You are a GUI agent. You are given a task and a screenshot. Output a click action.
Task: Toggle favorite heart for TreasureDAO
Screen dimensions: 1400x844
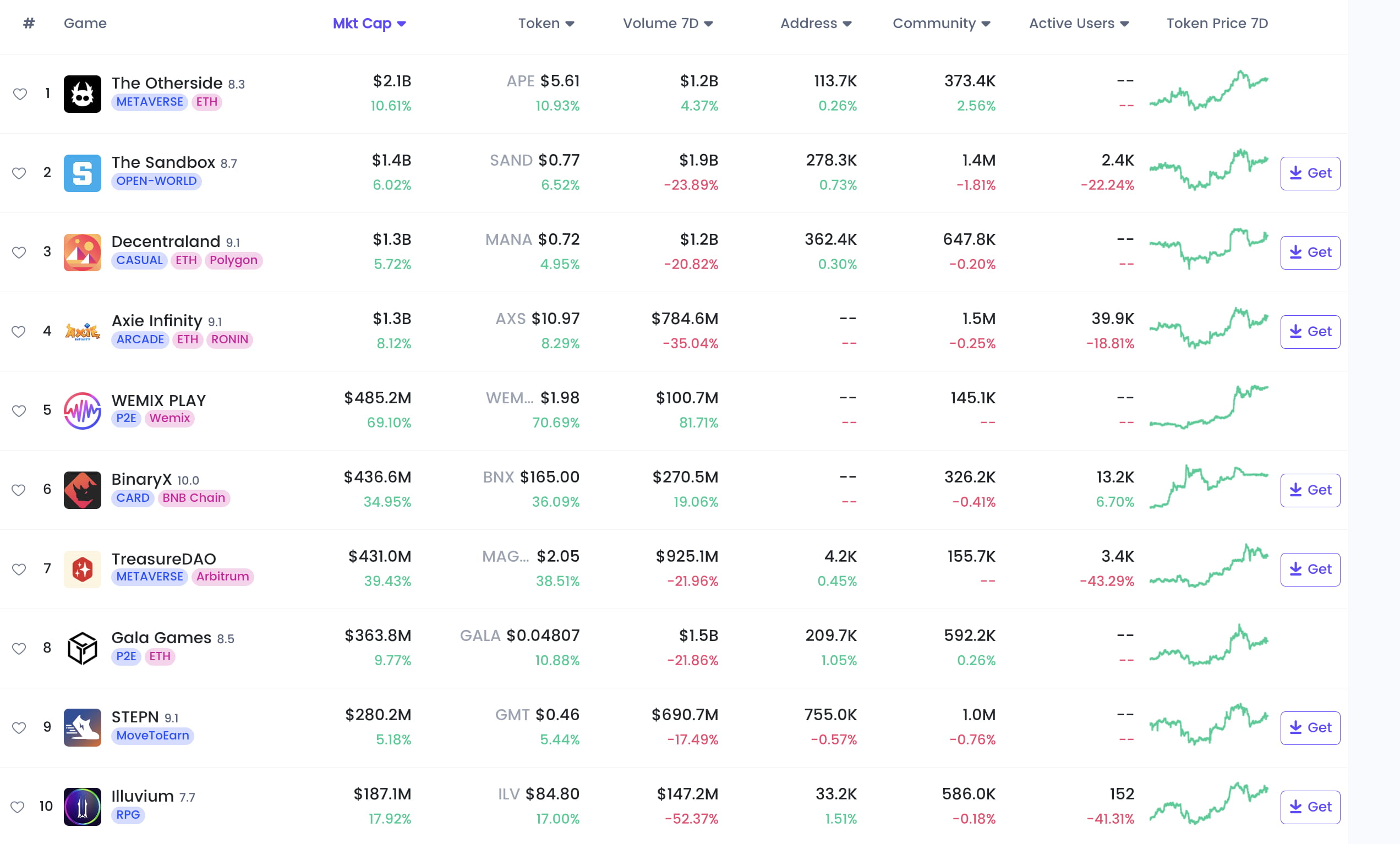19,569
